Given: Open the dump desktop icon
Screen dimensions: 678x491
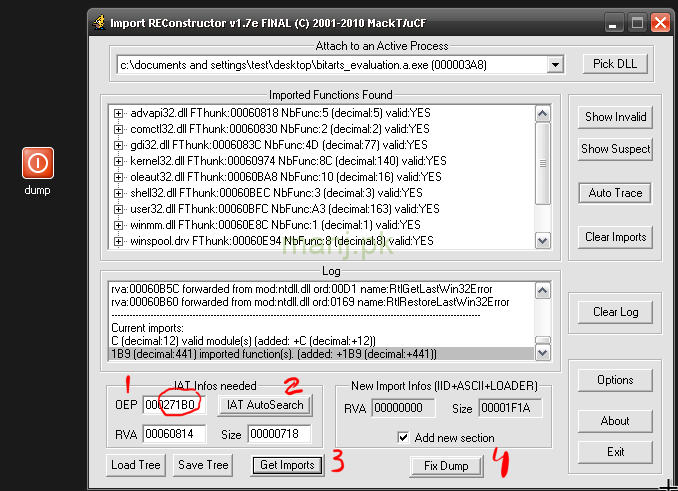Looking at the screenshot, I should (38, 164).
